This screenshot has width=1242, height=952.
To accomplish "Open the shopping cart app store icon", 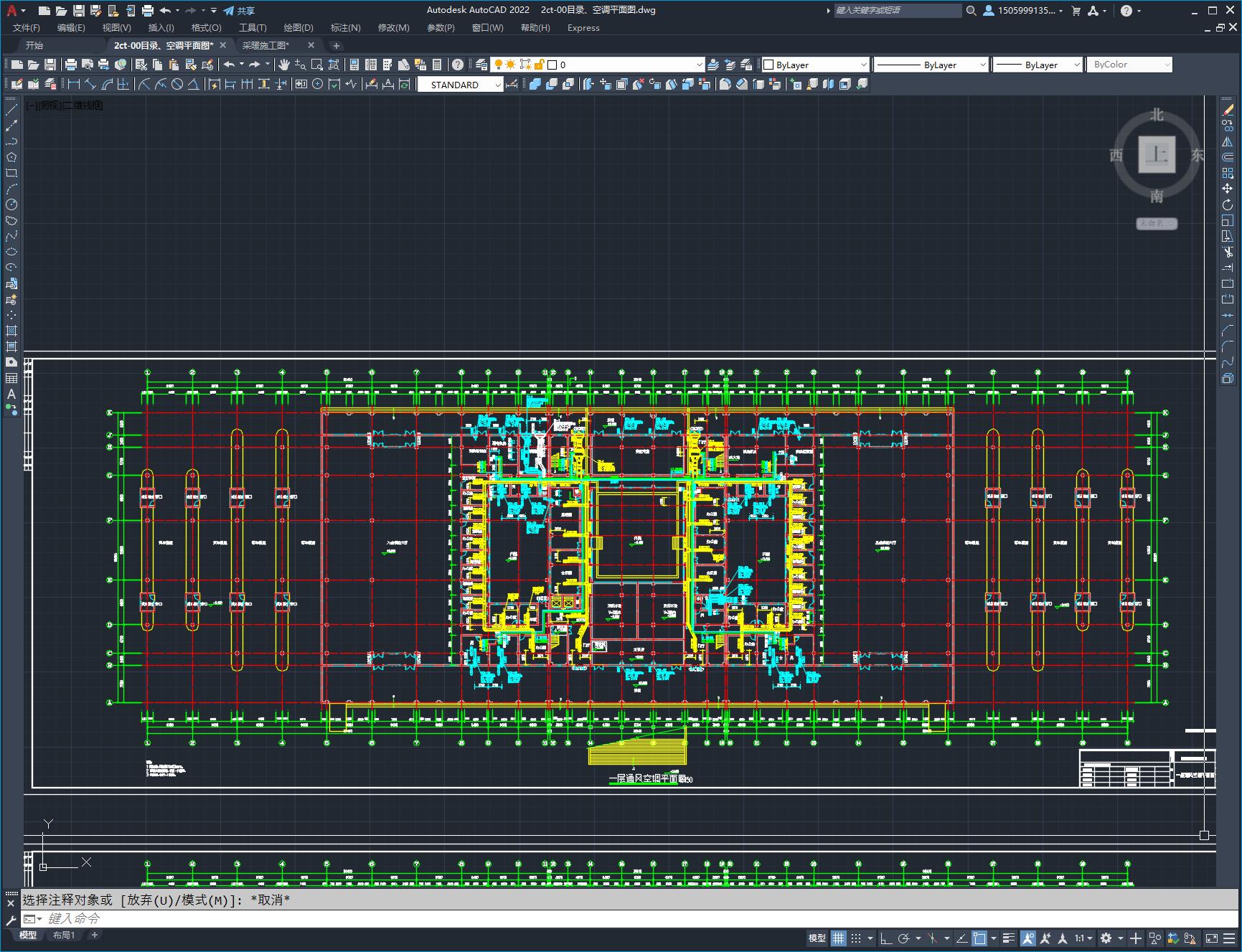I will coord(1076,10).
